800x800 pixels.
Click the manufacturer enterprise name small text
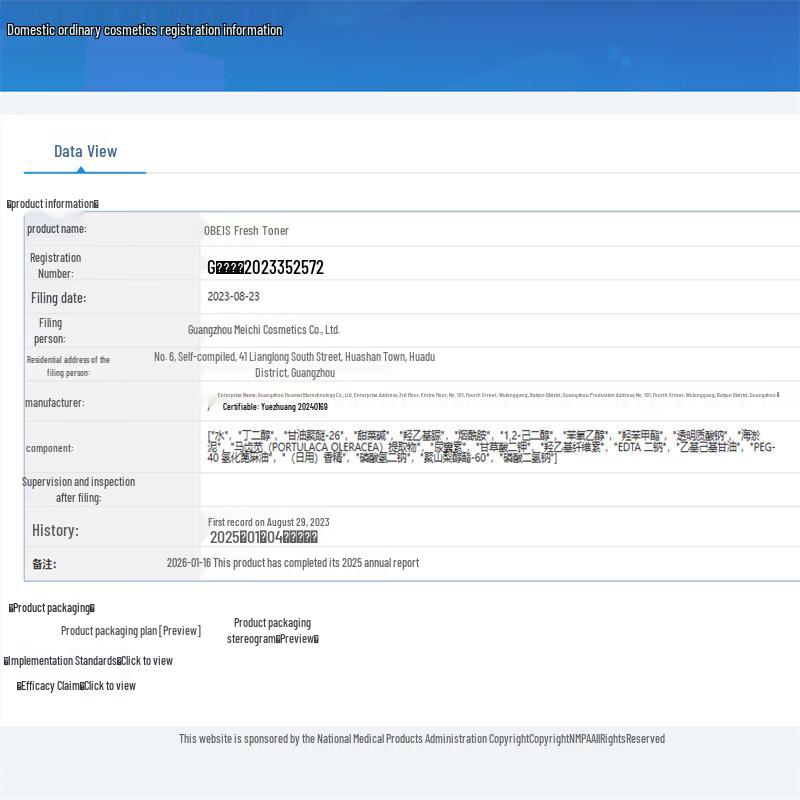[x=498, y=395]
